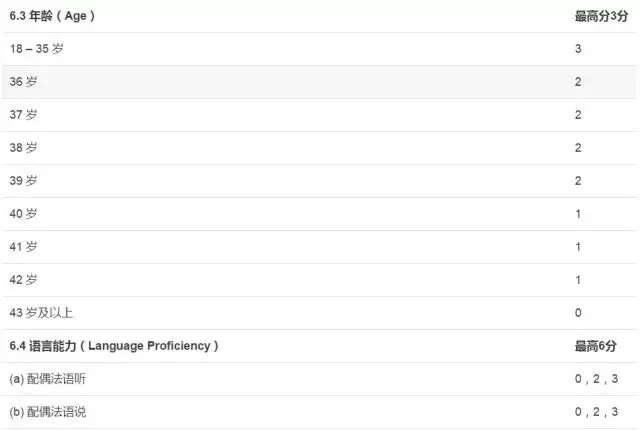Select the 41 岁 row
Image resolution: width=640 pixels, height=431 pixels.
(x=320, y=247)
